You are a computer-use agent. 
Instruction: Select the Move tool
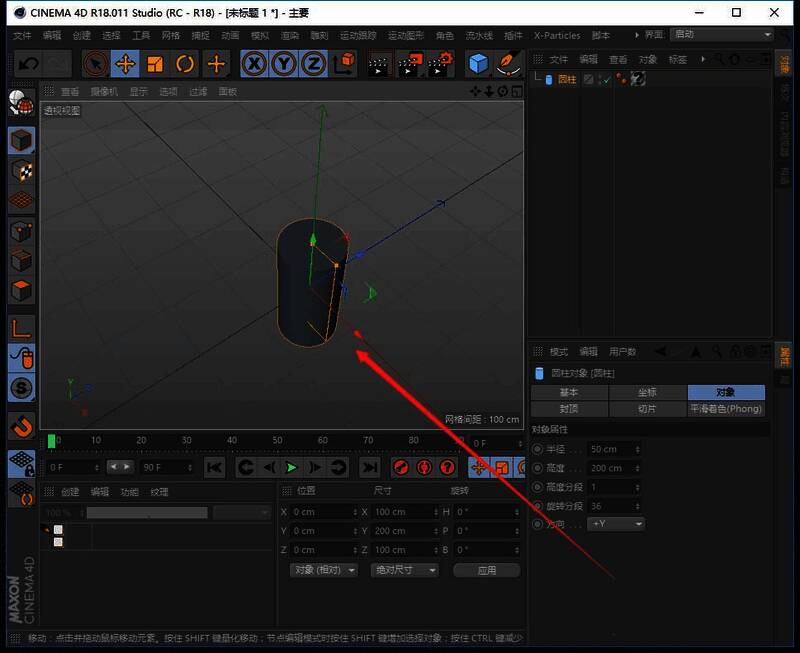[x=125, y=64]
